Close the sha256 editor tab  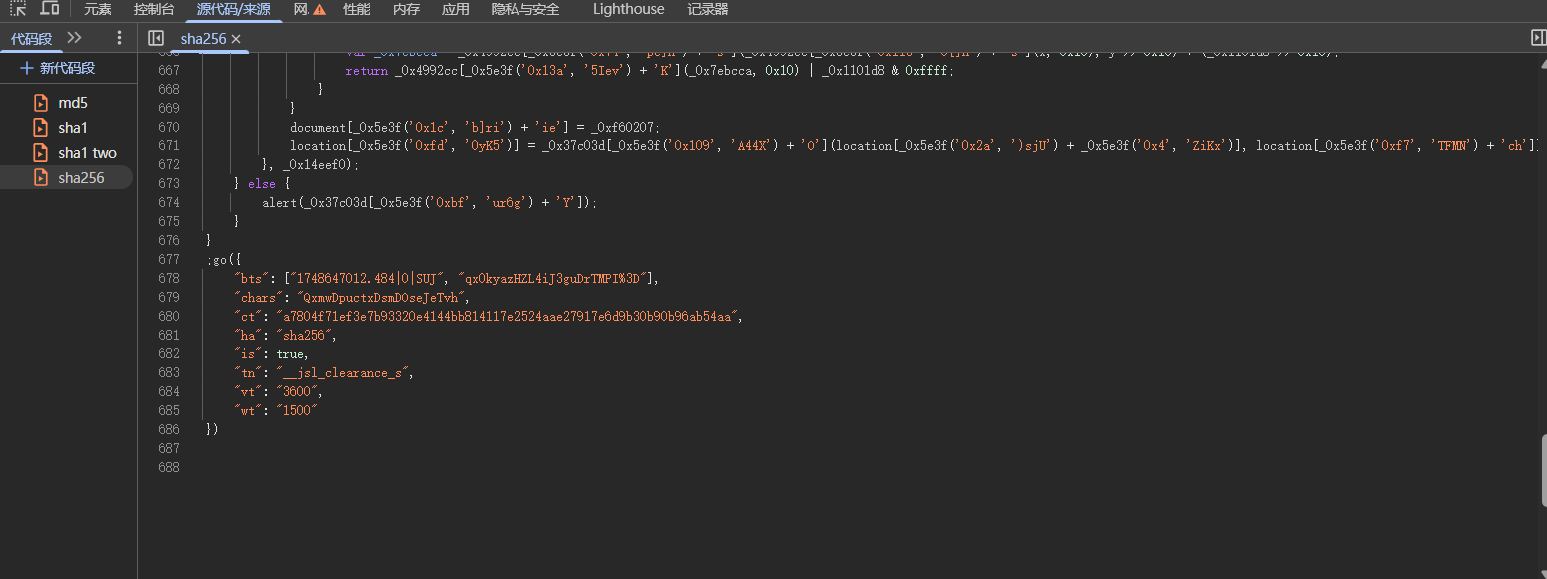point(236,39)
